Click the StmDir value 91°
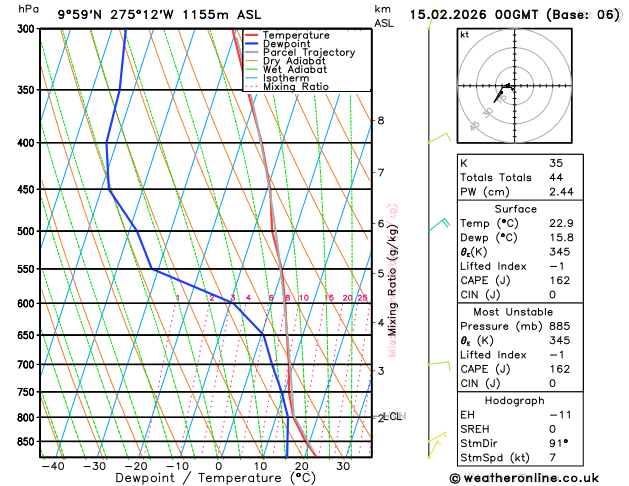629x486 pixels. (559, 443)
